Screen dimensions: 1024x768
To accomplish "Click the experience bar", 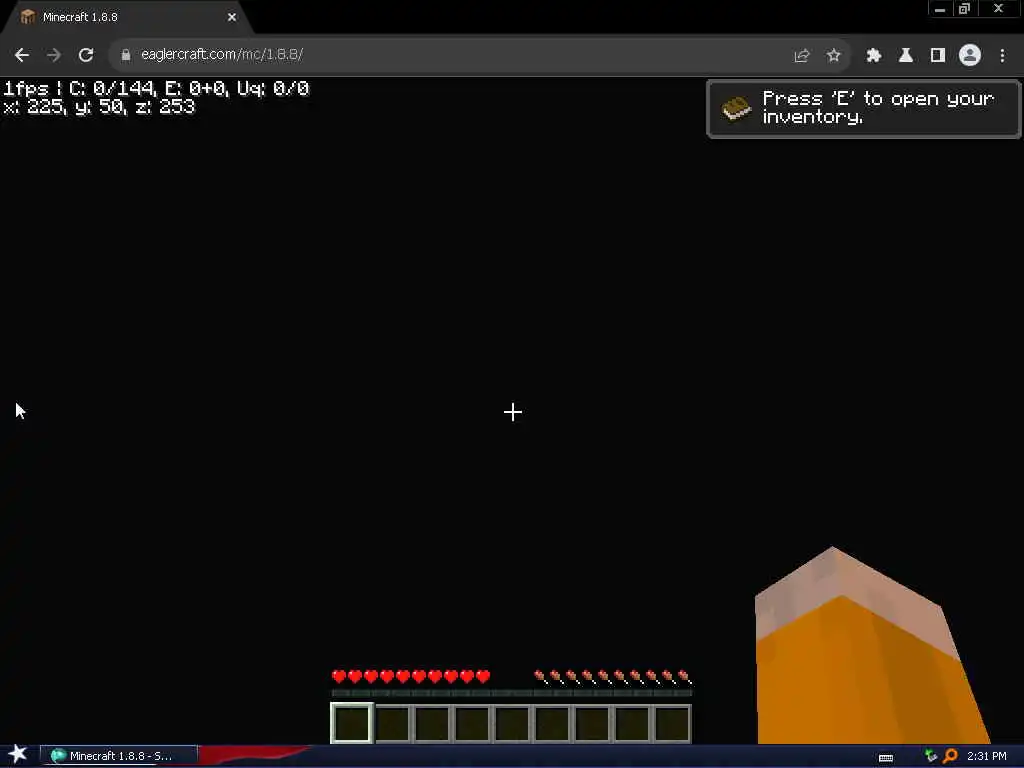I will tap(511, 694).
